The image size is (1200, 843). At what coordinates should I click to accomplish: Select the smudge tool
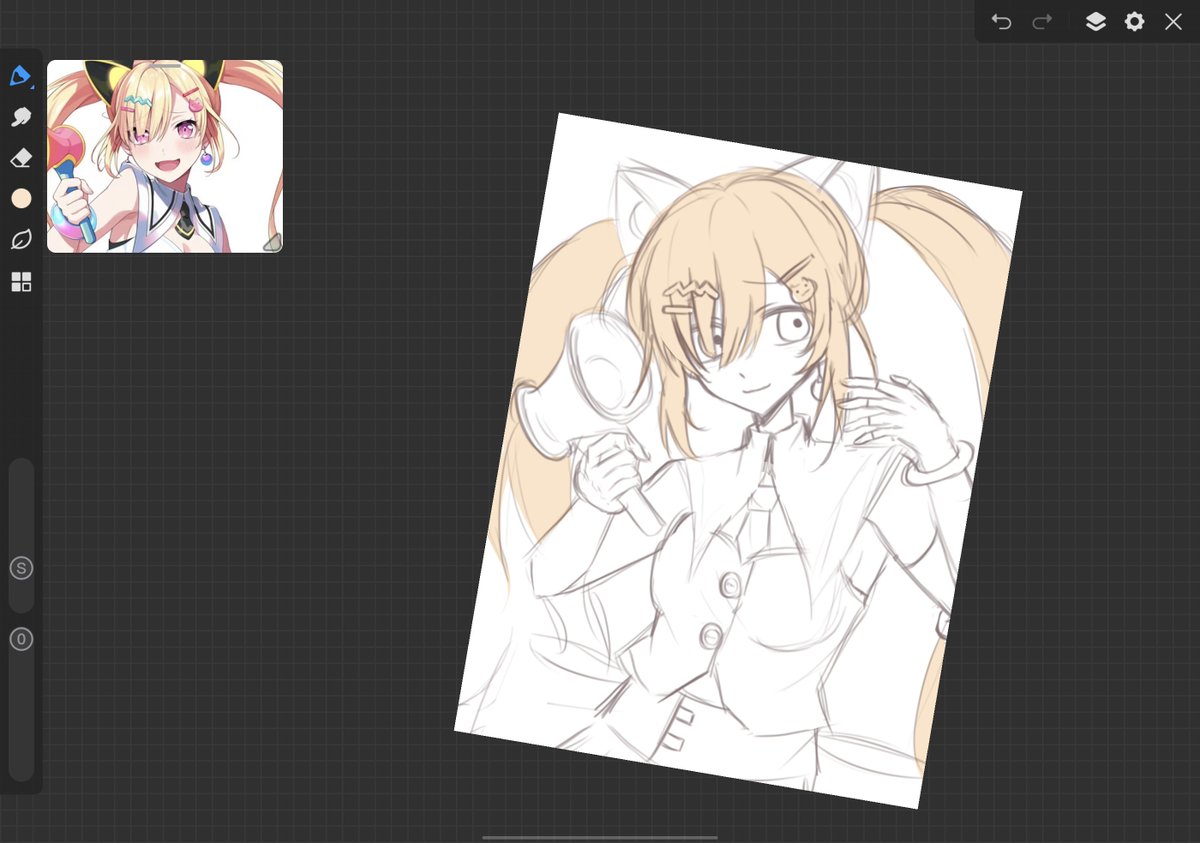coord(21,117)
